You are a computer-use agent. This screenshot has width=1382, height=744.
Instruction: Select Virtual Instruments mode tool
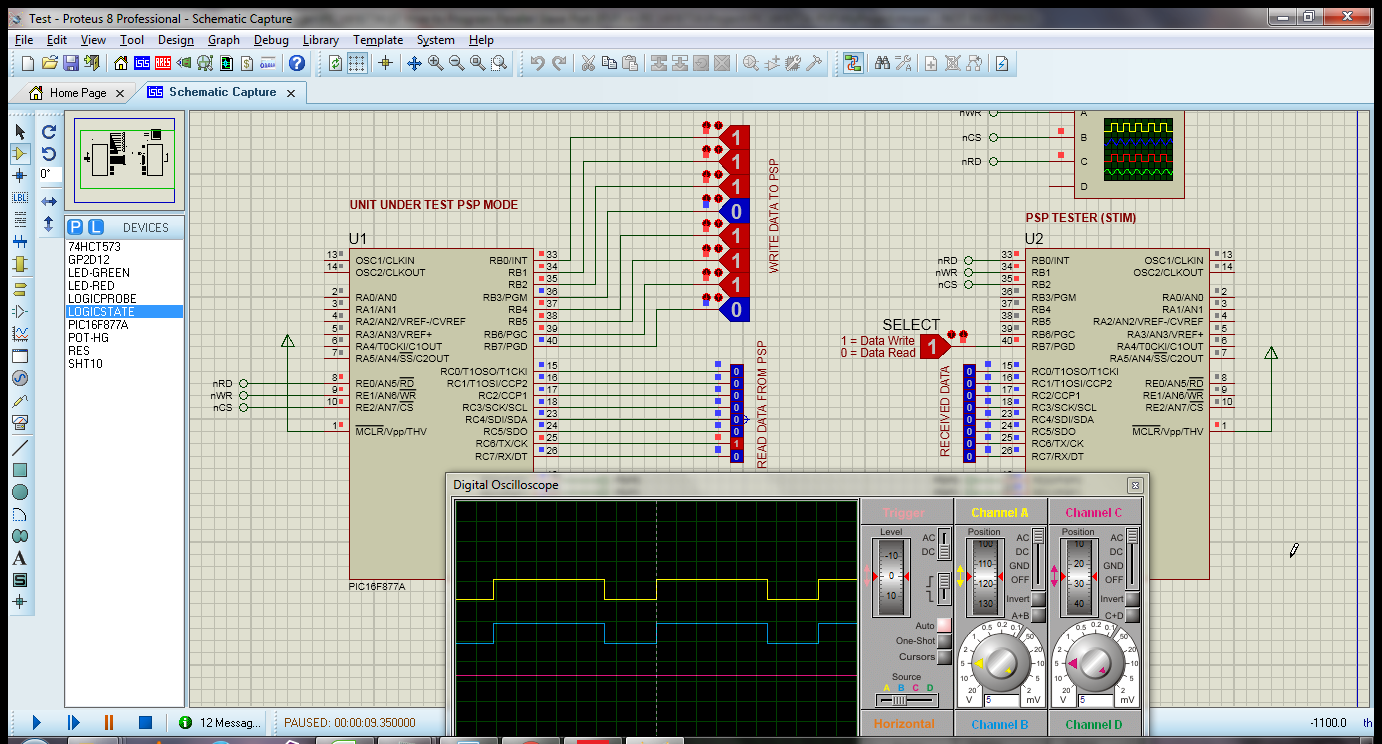click(22, 422)
